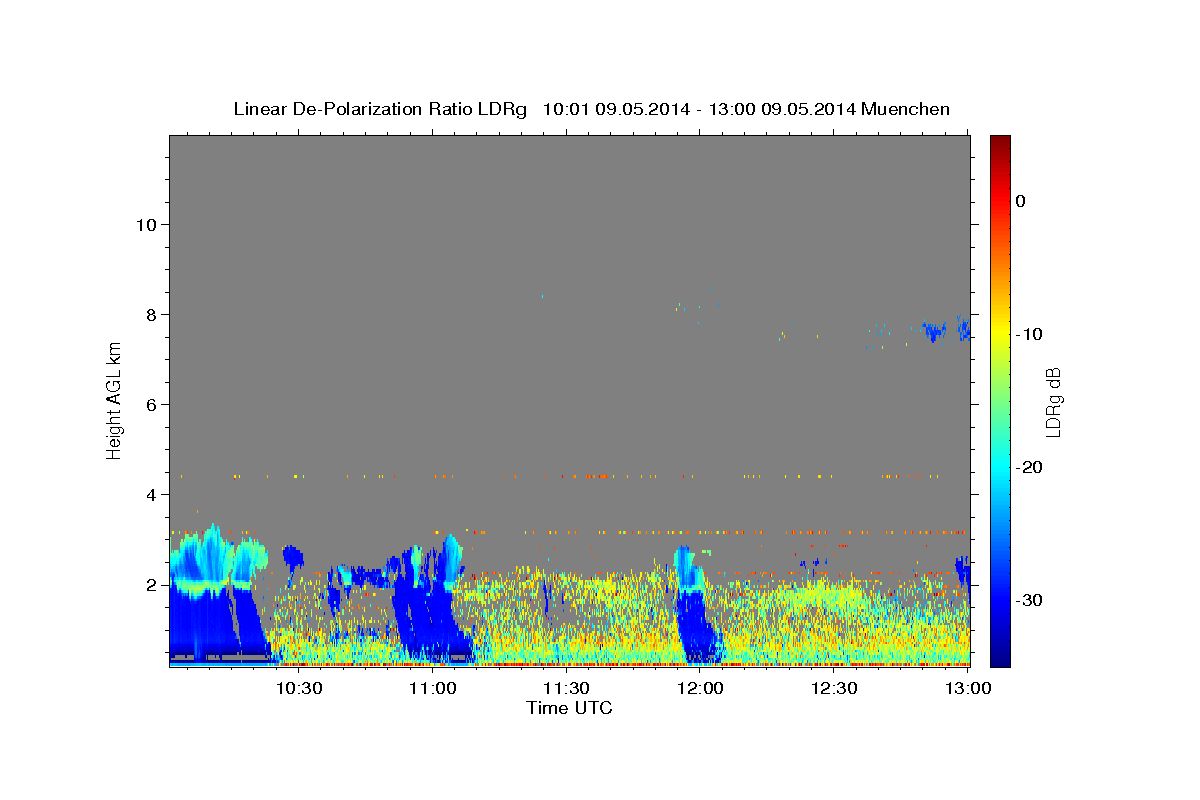Viewport: 1200px width, 800px height.
Task: Click the 12:30 time tick label
Action: (834, 689)
